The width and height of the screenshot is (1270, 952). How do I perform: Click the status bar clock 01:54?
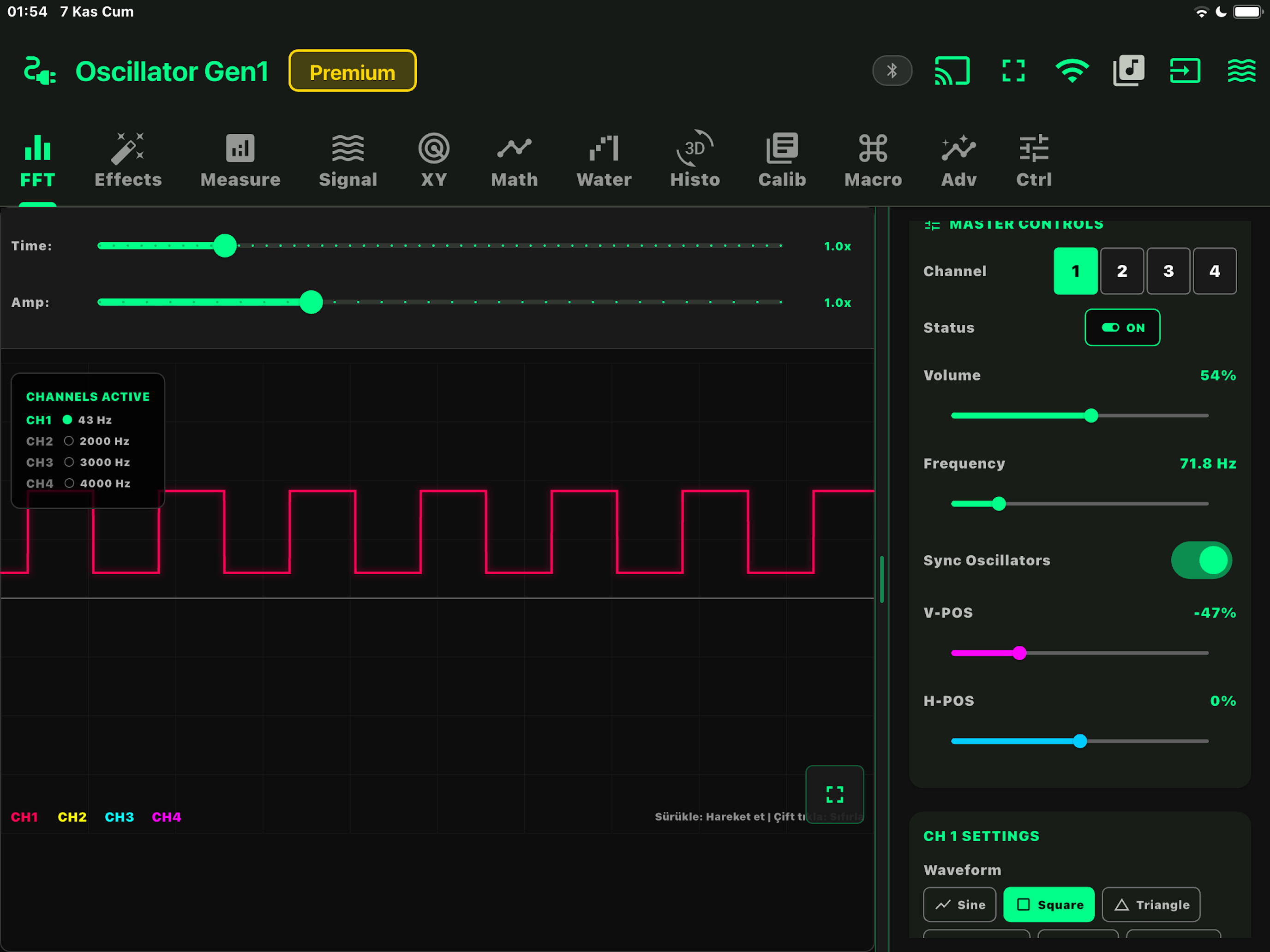point(27,12)
